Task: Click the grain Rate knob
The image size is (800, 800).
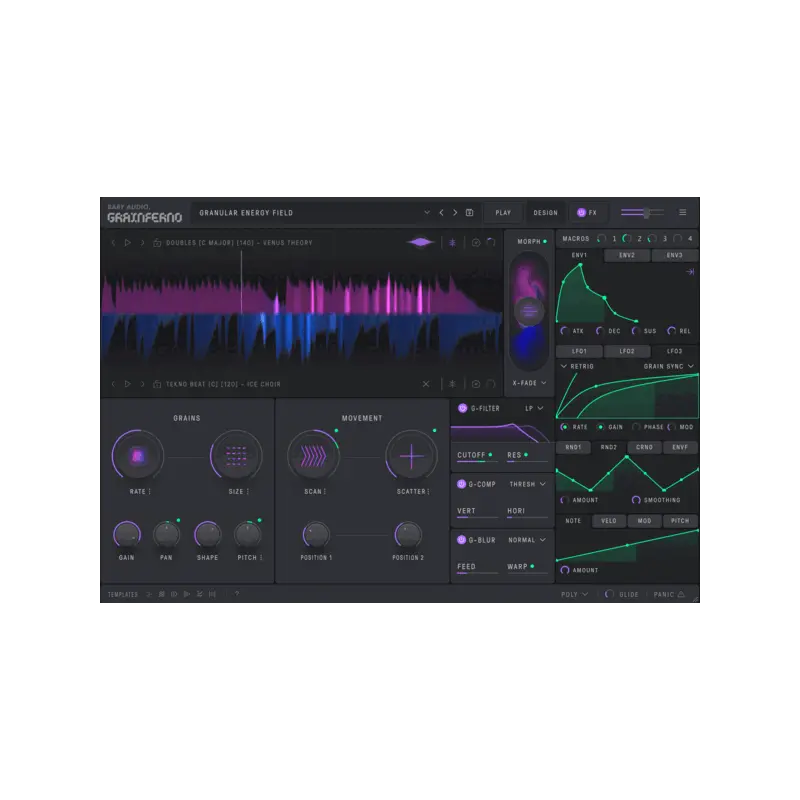Action: click(137, 456)
